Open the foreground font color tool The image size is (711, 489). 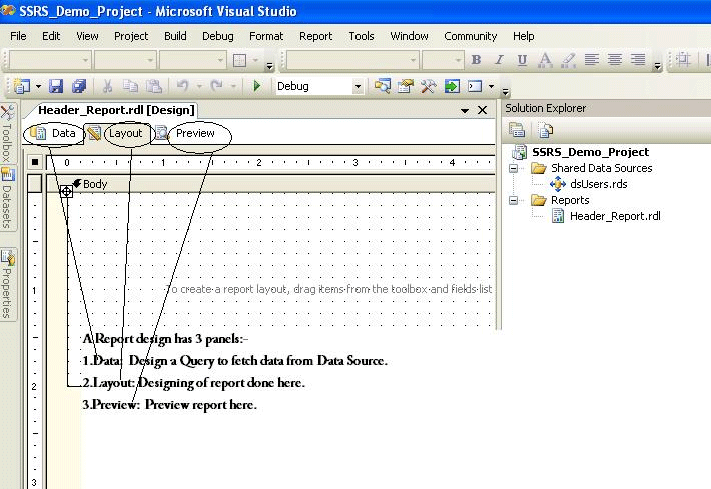pyautogui.click(x=545, y=59)
